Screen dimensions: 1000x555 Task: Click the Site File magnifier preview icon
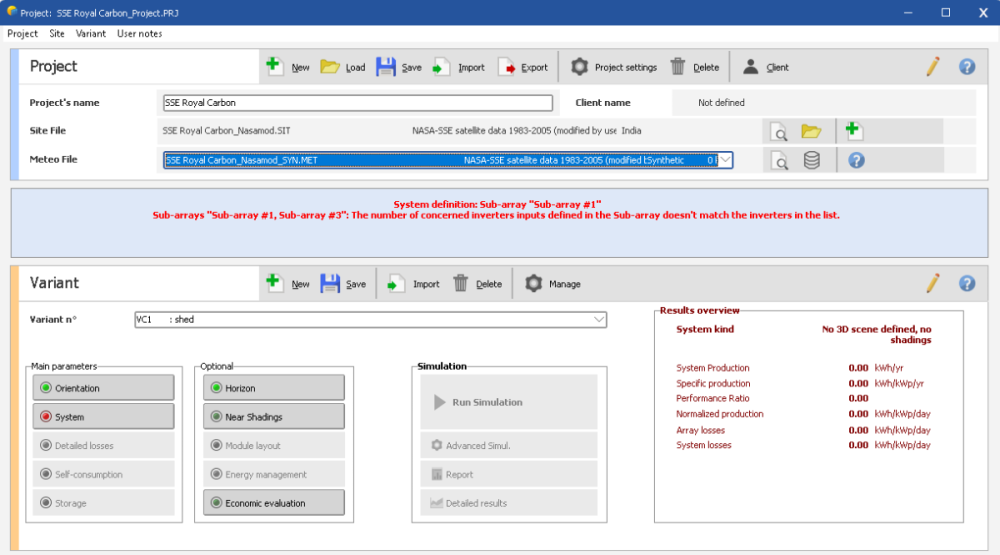point(778,131)
